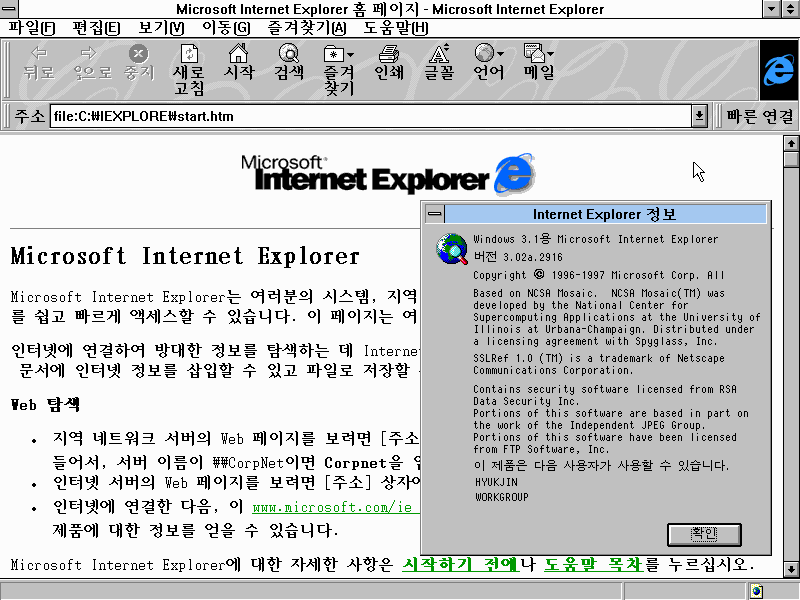Click Internet Explorer logo banner on the page
Viewport: 800px width, 600px height.
(388, 174)
